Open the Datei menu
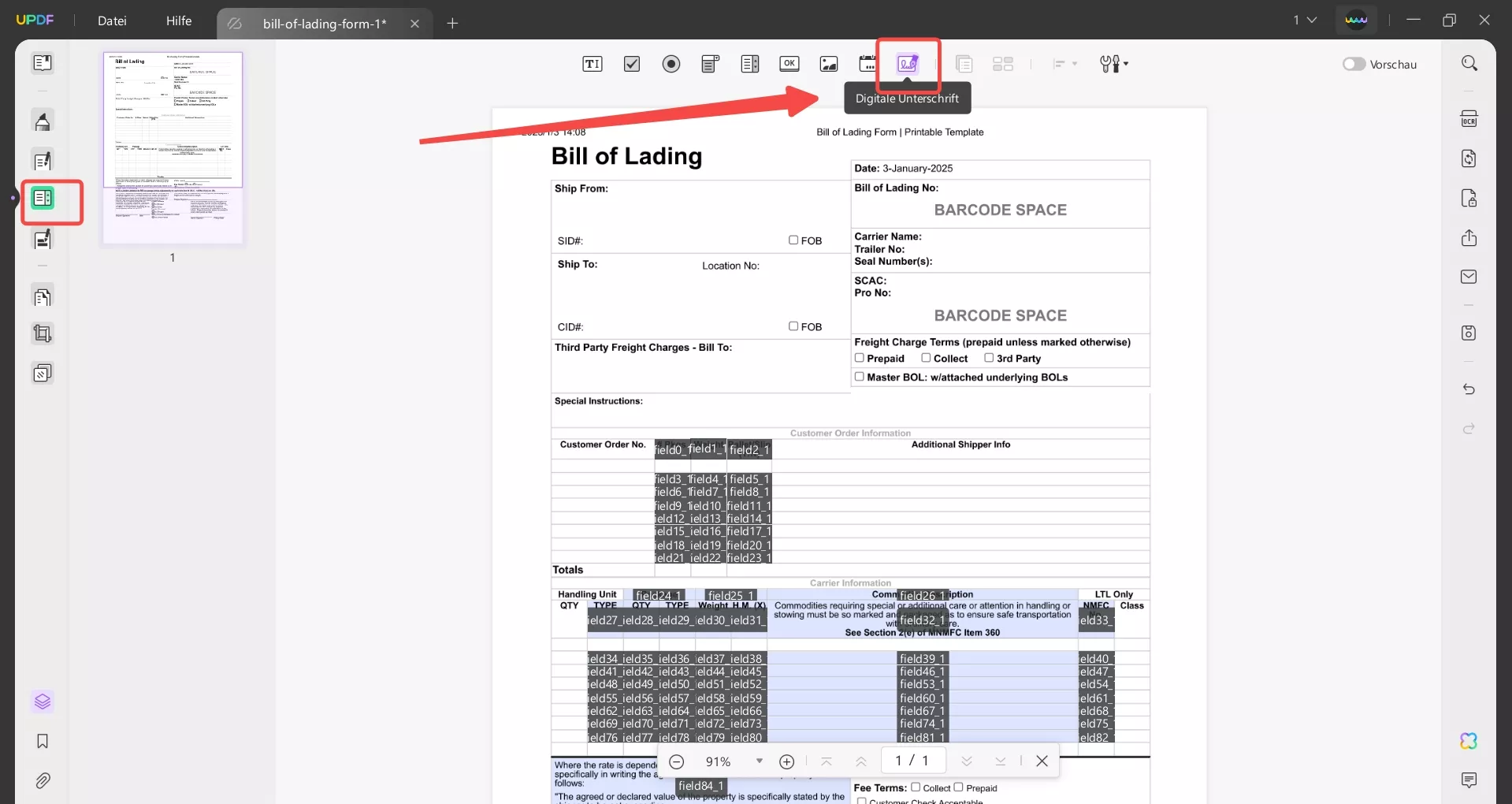This screenshot has height=804, width=1512. click(x=112, y=21)
